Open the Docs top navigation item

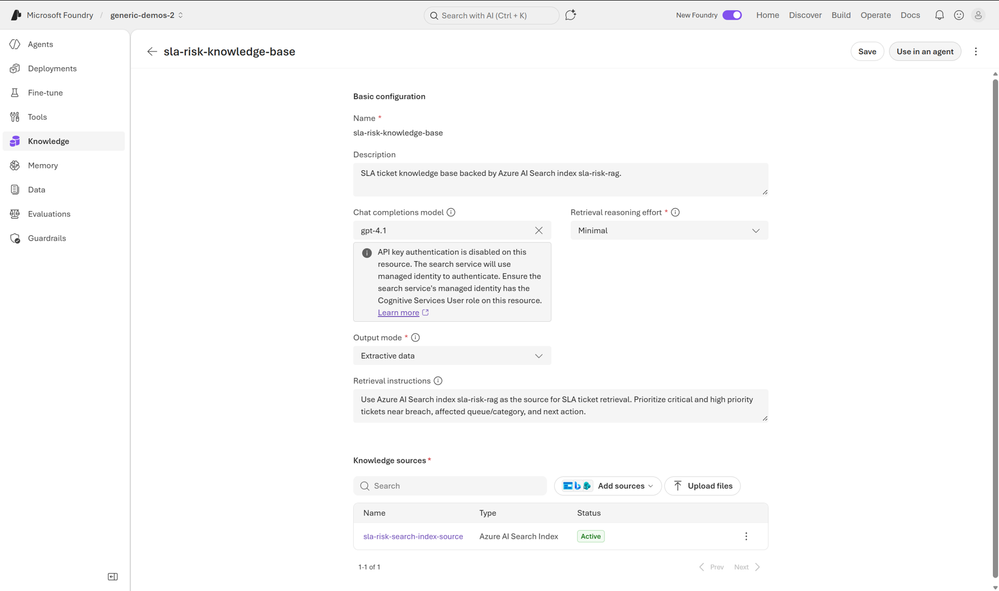point(910,15)
